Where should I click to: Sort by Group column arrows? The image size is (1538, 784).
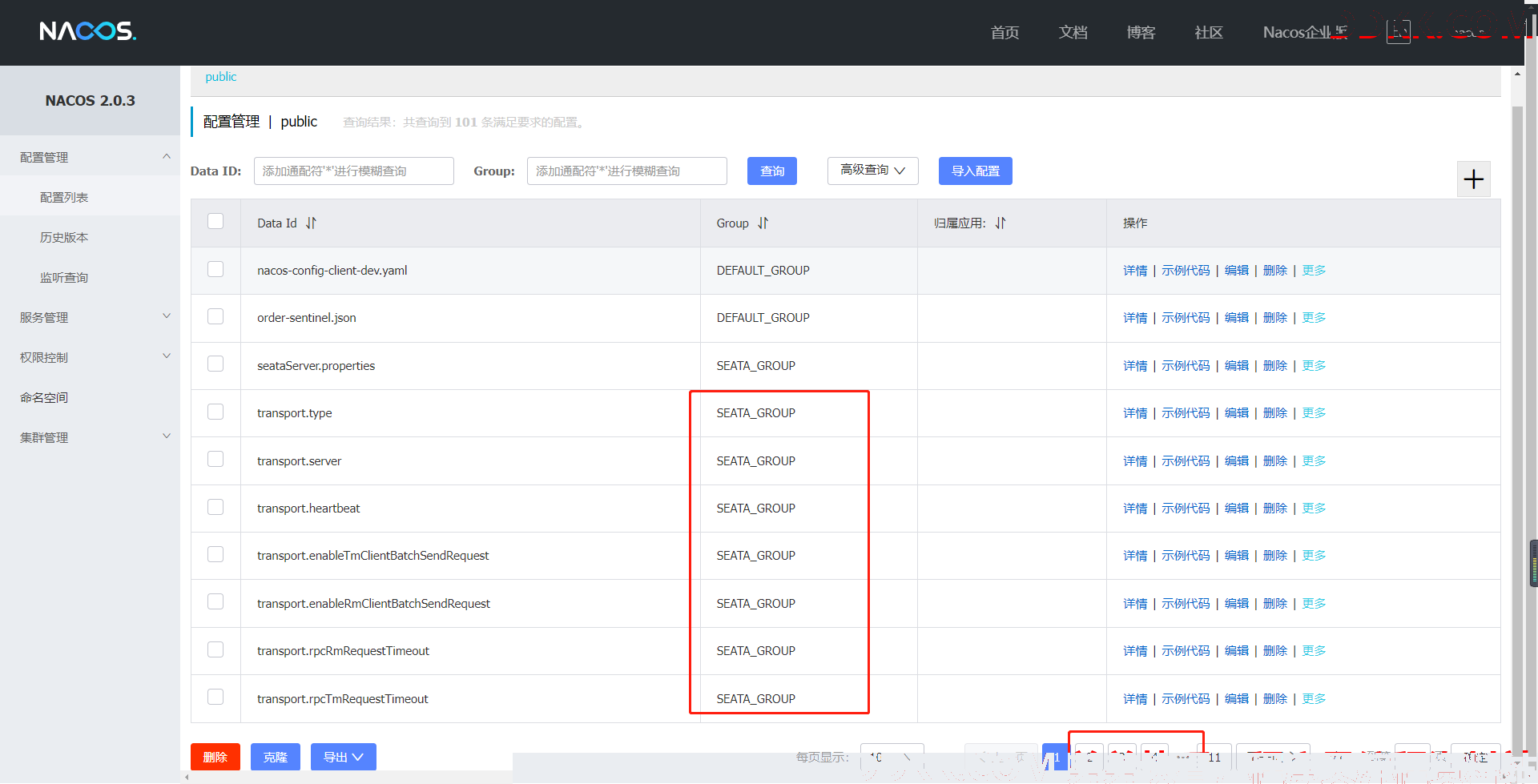pyautogui.click(x=763, y=223)
